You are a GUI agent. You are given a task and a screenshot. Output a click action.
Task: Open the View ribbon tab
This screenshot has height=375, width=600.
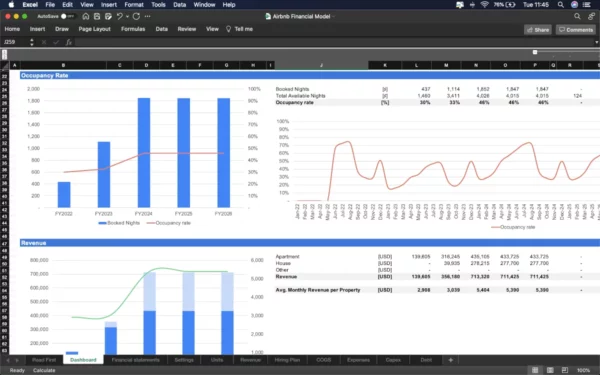212,29
